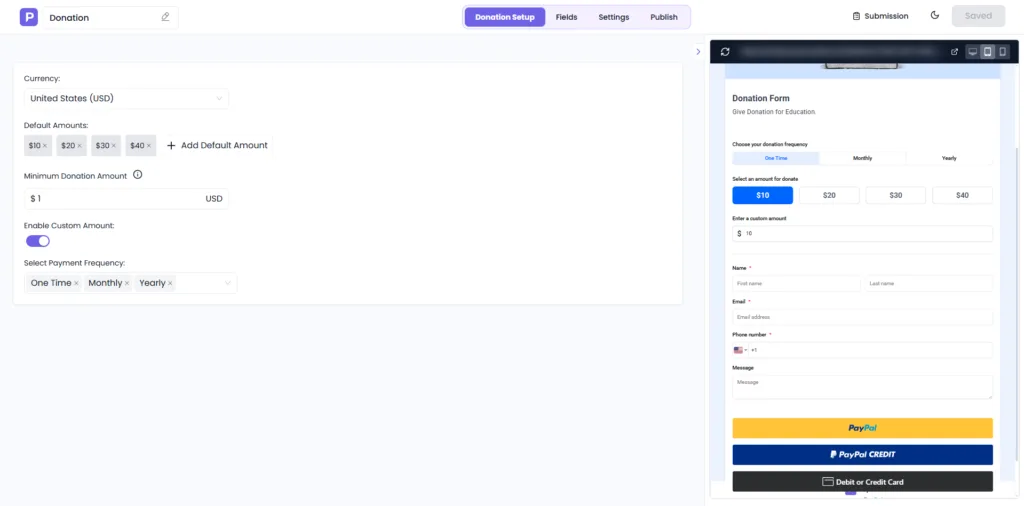Open the Currency dropdown

pos(126,99)
